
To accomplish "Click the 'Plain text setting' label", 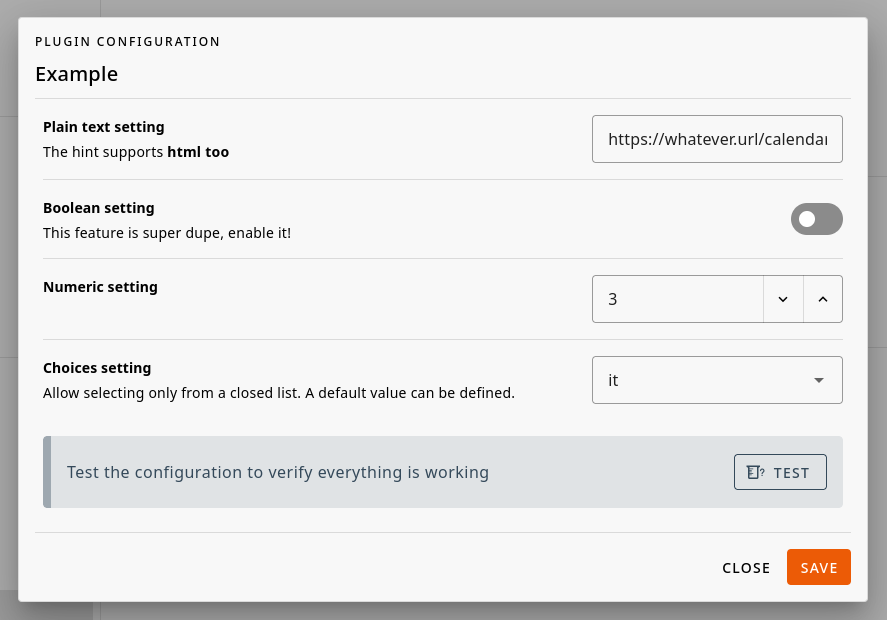I will (x=104, y=127).
